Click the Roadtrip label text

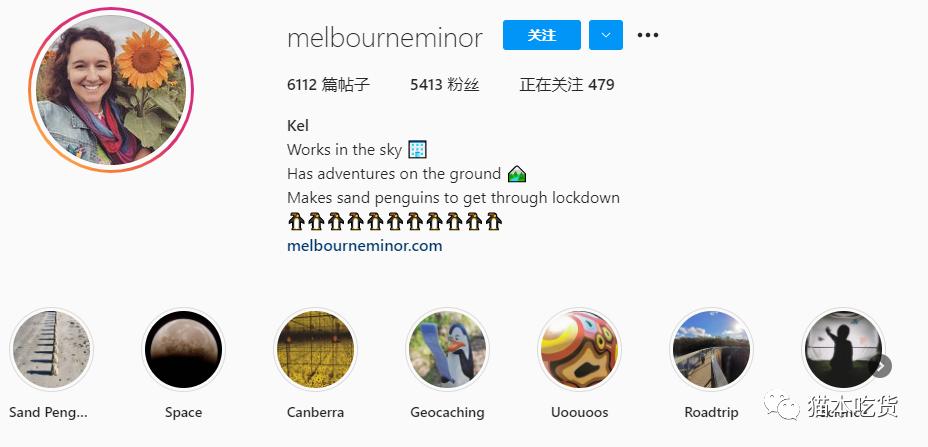[711, 413]
